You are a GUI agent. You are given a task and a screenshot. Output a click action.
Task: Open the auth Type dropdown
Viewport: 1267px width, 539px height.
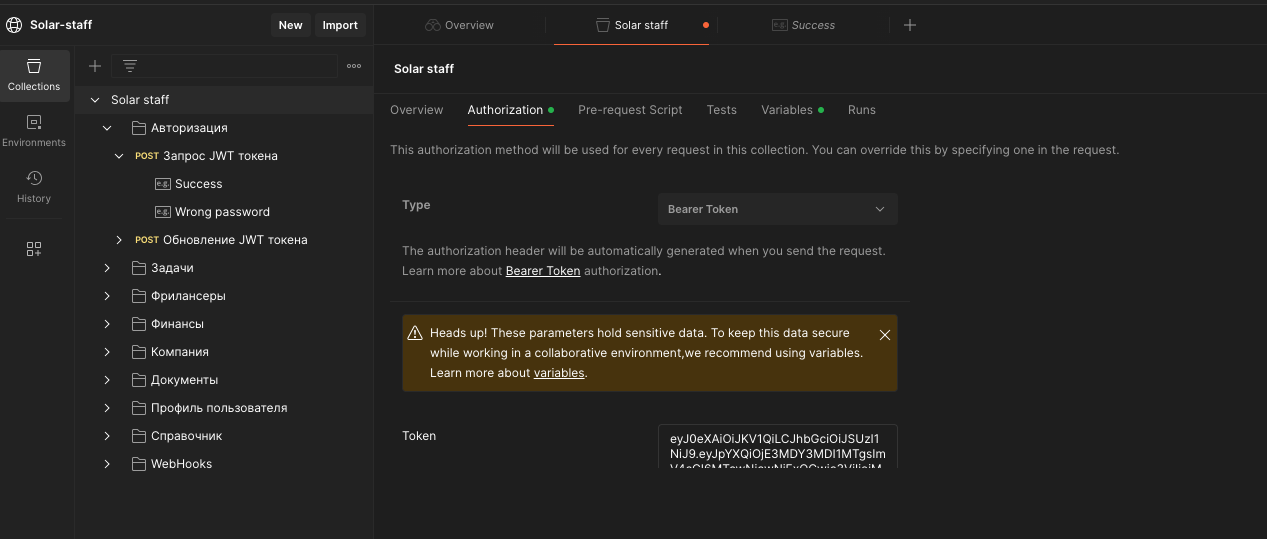coord(777,209)
